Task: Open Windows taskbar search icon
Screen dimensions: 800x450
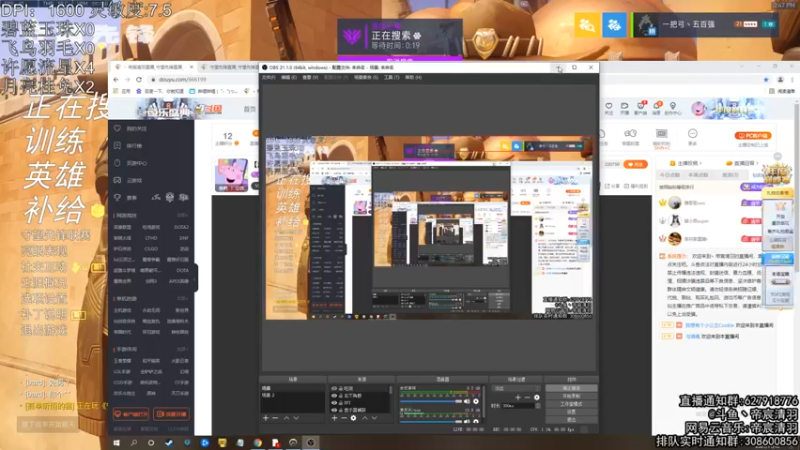Action: (x=134, y=443)
